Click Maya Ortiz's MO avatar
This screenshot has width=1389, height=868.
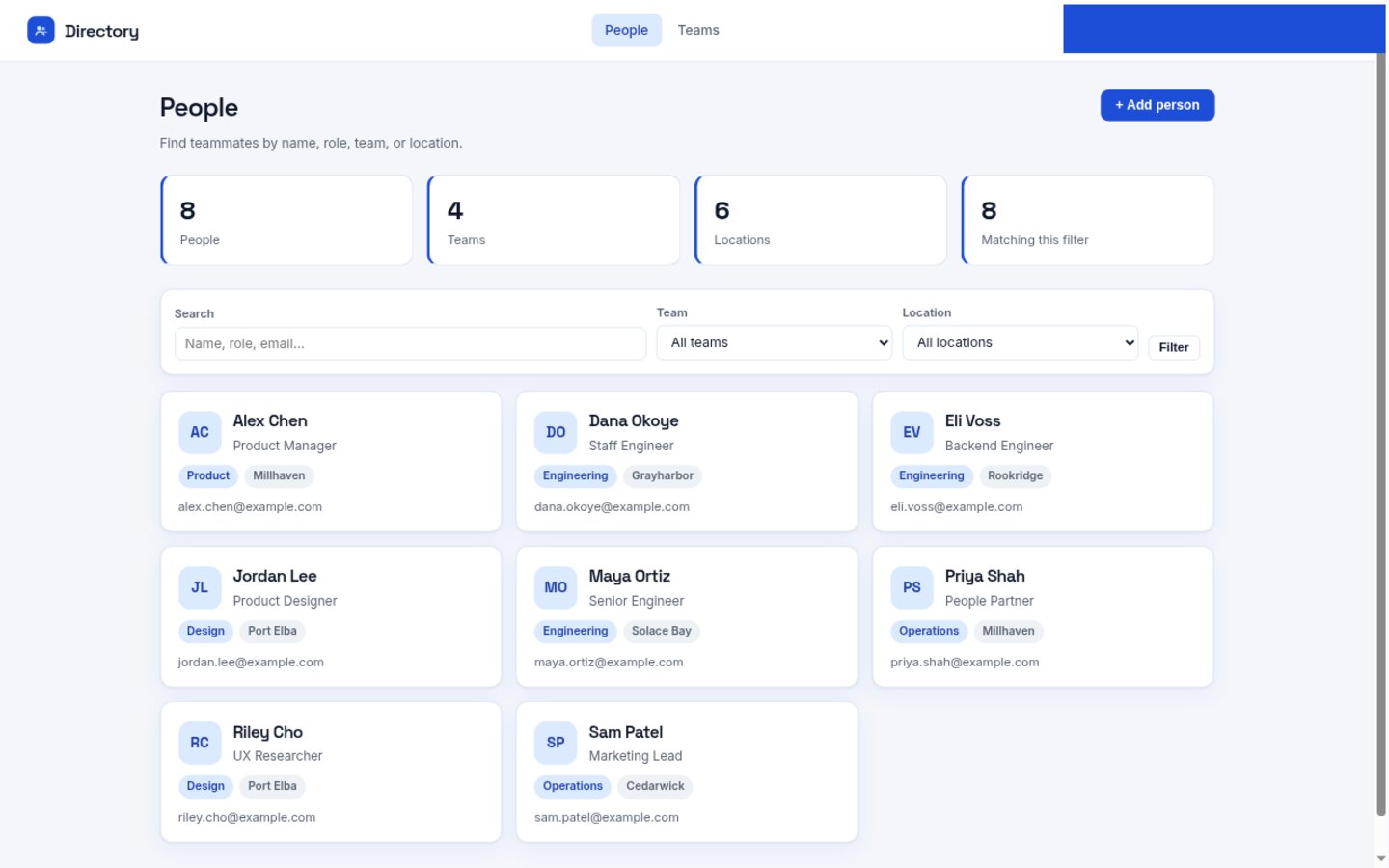coord(556,587)
